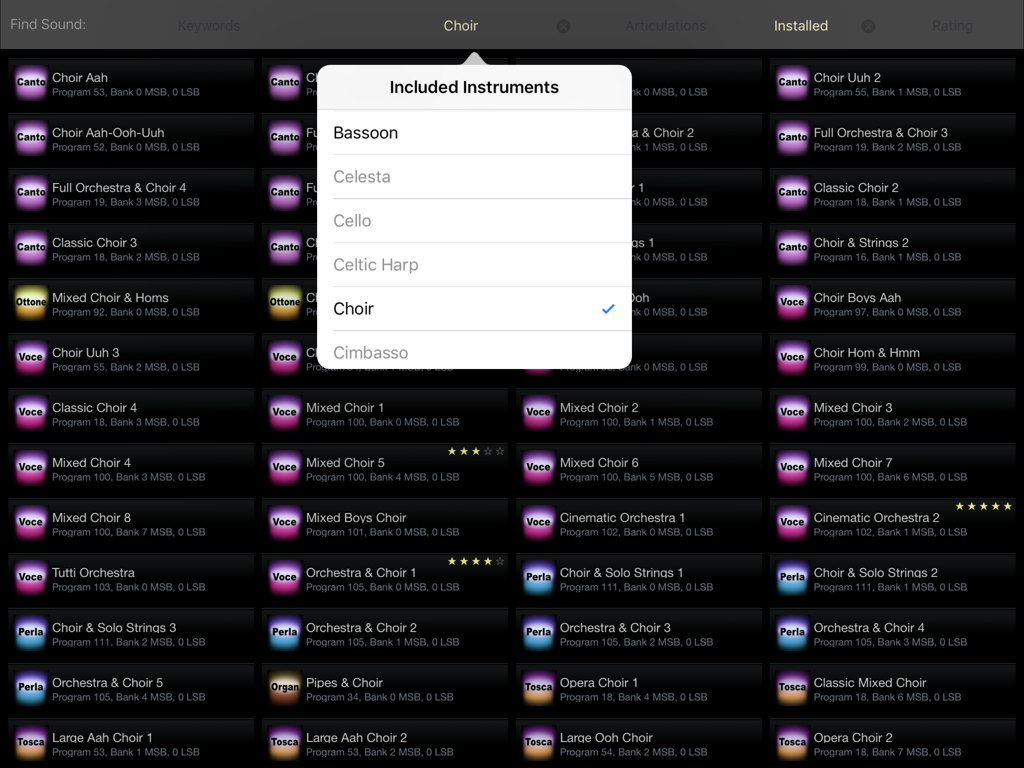The image size is (1024, 768).
Task: Choose Celtic Harp from the instruments list
Action: 474,265
